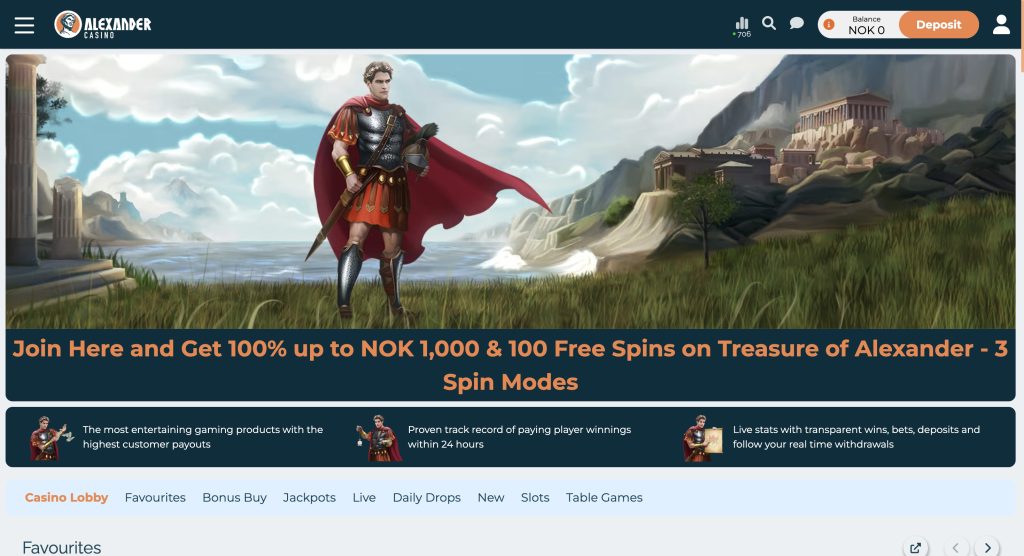This screenshot has height=556, width=1024.
Task: Open the chat speech-bubble icon
Action: 797,24
